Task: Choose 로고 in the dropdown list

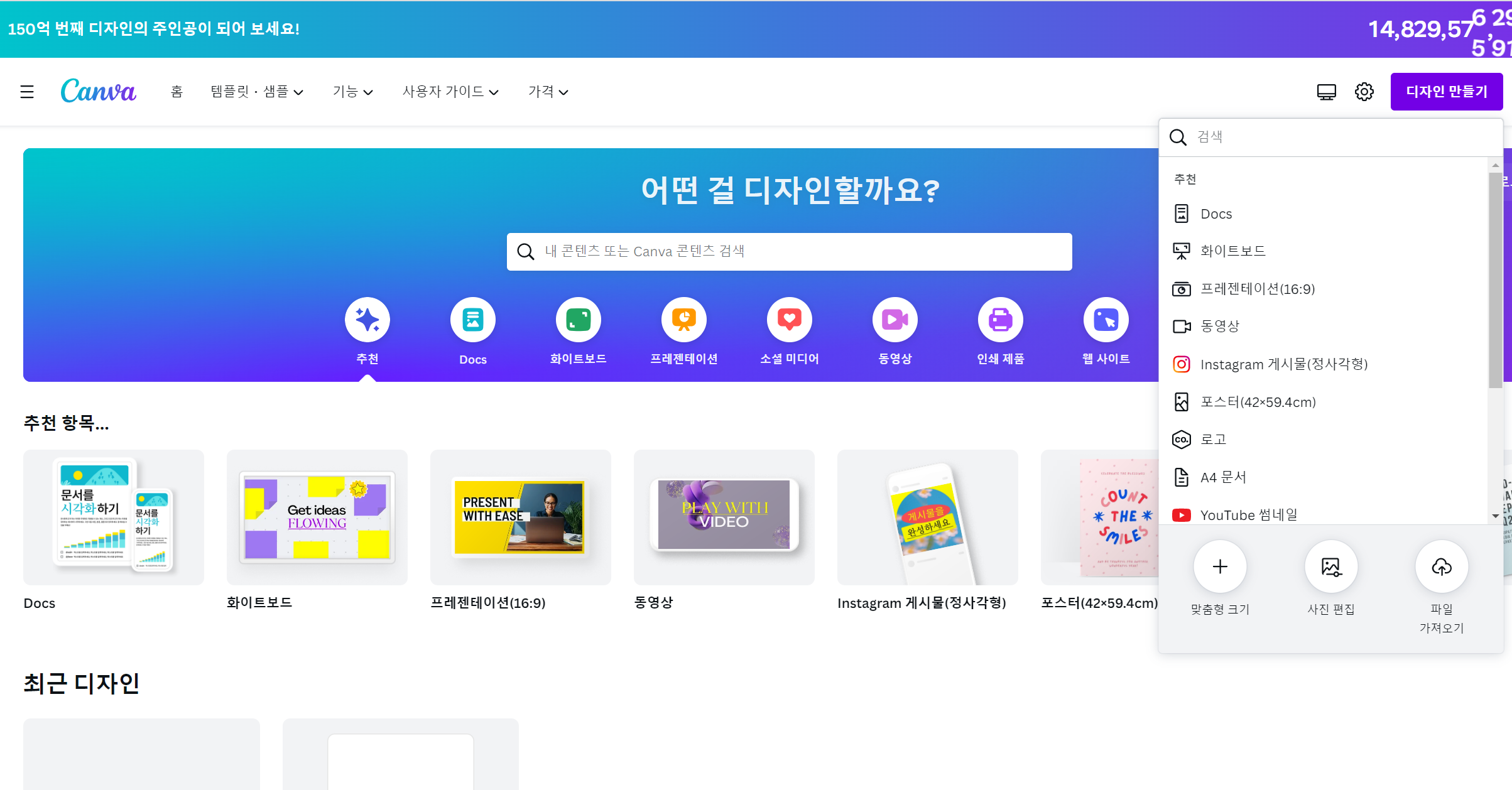Action: coord(1324,440)
